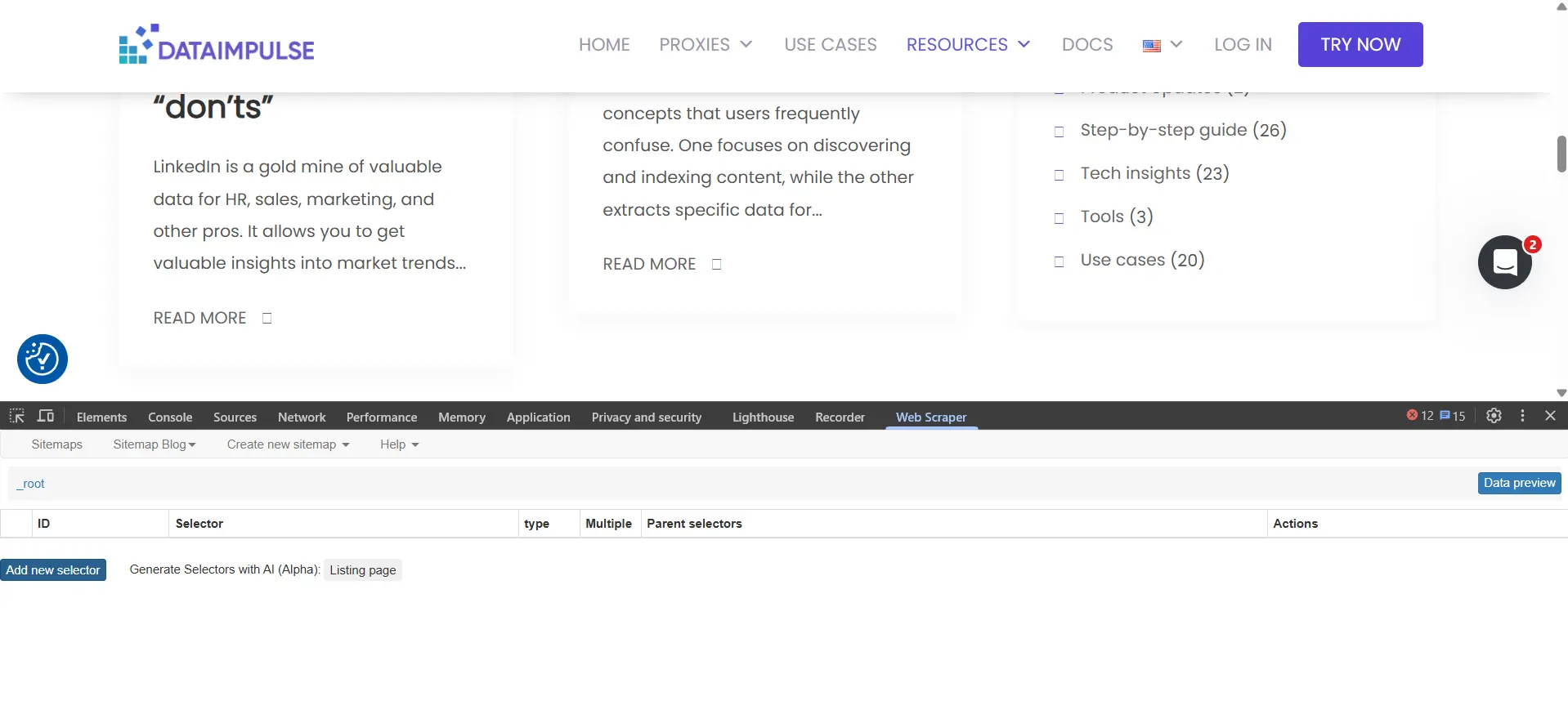The width and height of the screenshot is (1568, 701).
Task: Open DevTools settings gear
Action: click(x=1494, y=416)
